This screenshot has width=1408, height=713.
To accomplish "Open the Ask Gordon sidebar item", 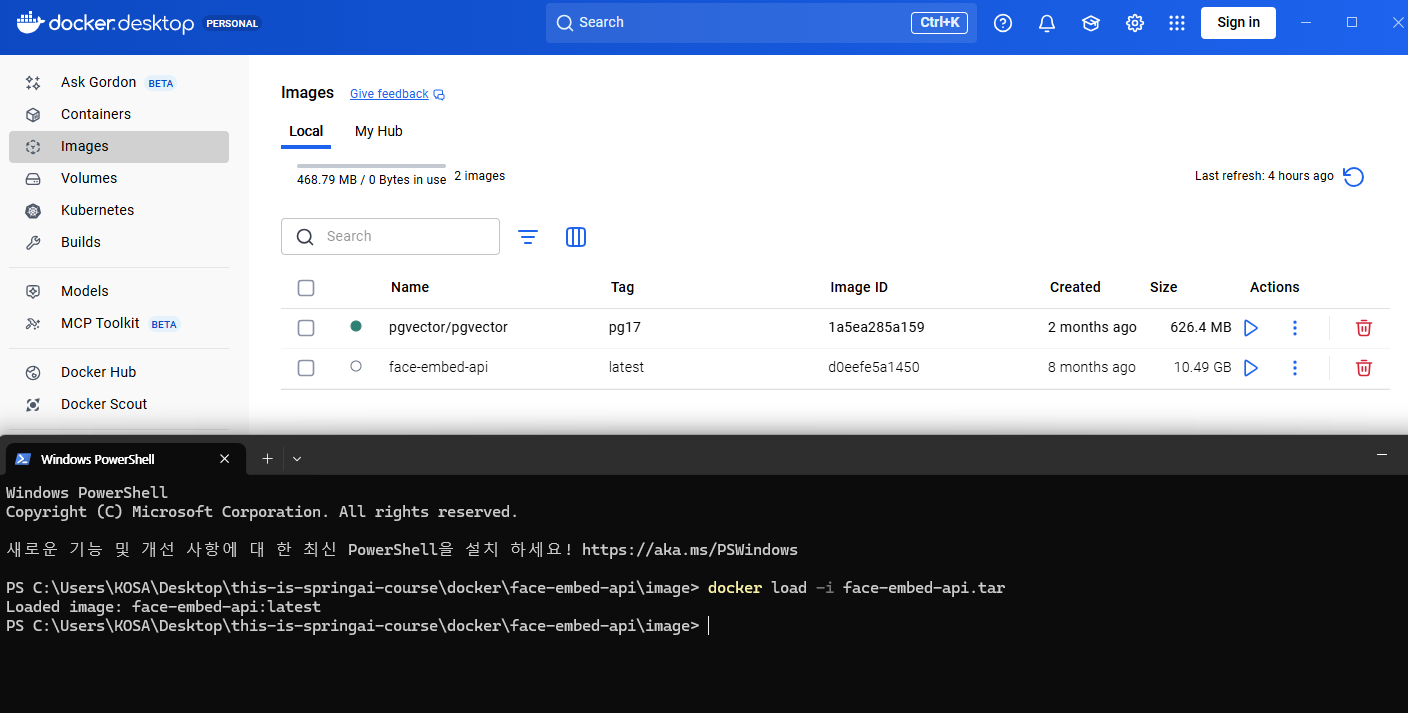I will [x=119, y=82].
